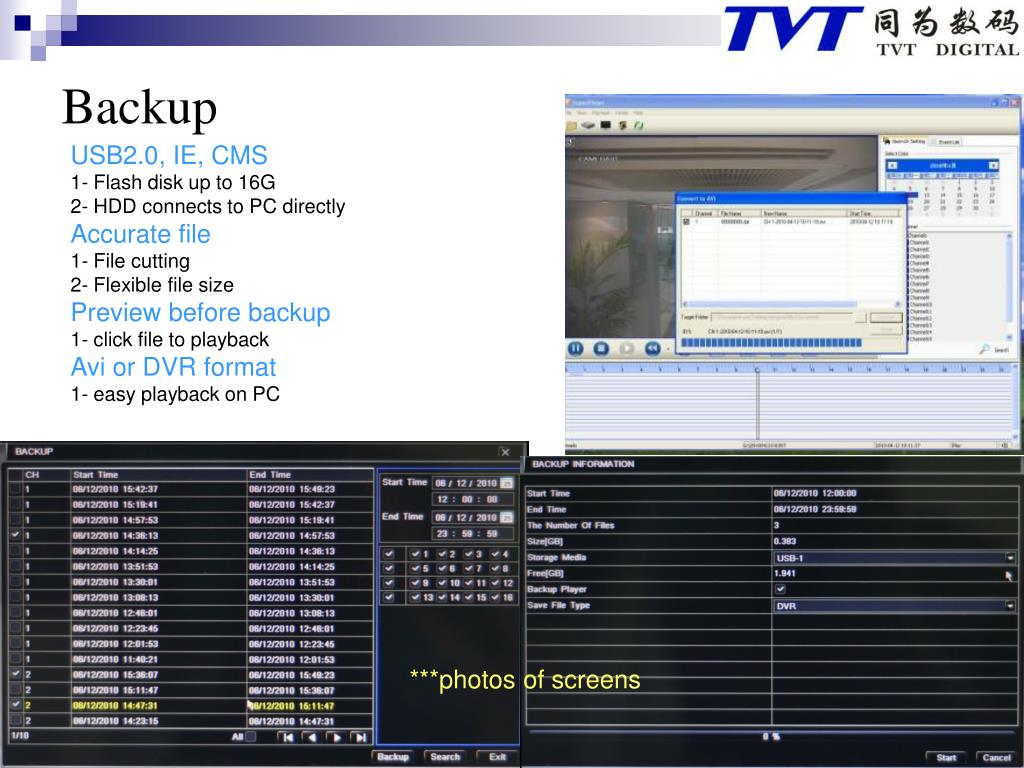Jump to last page of the backup list

click(x=360, y=737)
